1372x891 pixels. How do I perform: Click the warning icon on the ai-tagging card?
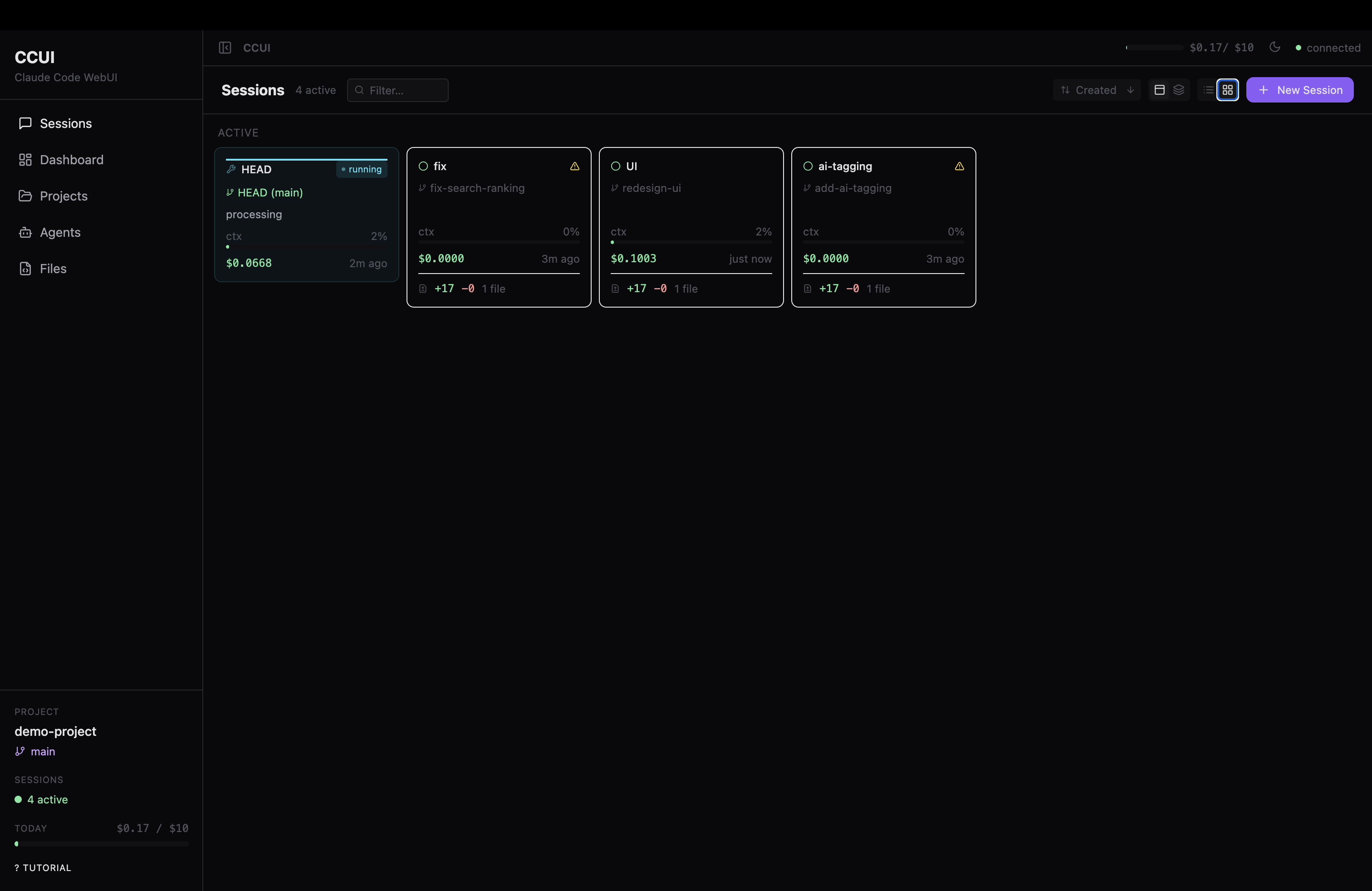pyautogui.click(x=959, y=166)
